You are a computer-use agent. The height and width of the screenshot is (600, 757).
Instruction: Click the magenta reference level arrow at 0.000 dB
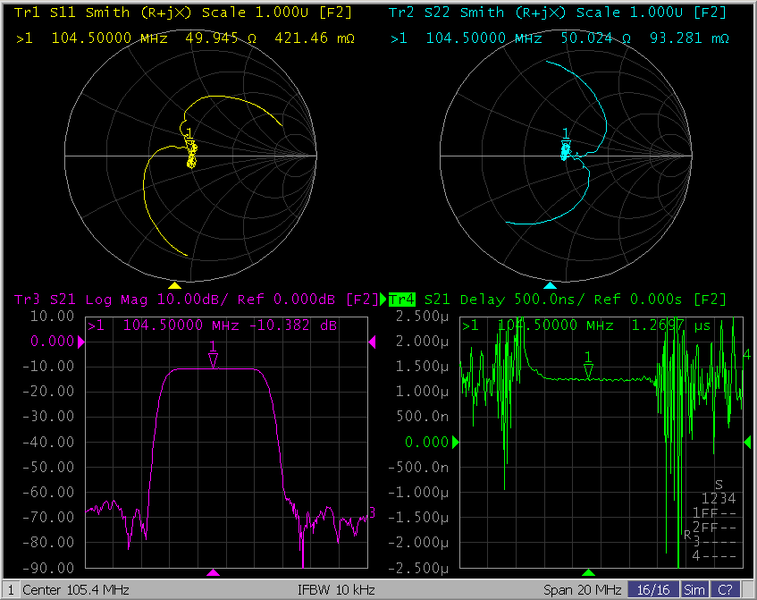[x=83, y=342]
